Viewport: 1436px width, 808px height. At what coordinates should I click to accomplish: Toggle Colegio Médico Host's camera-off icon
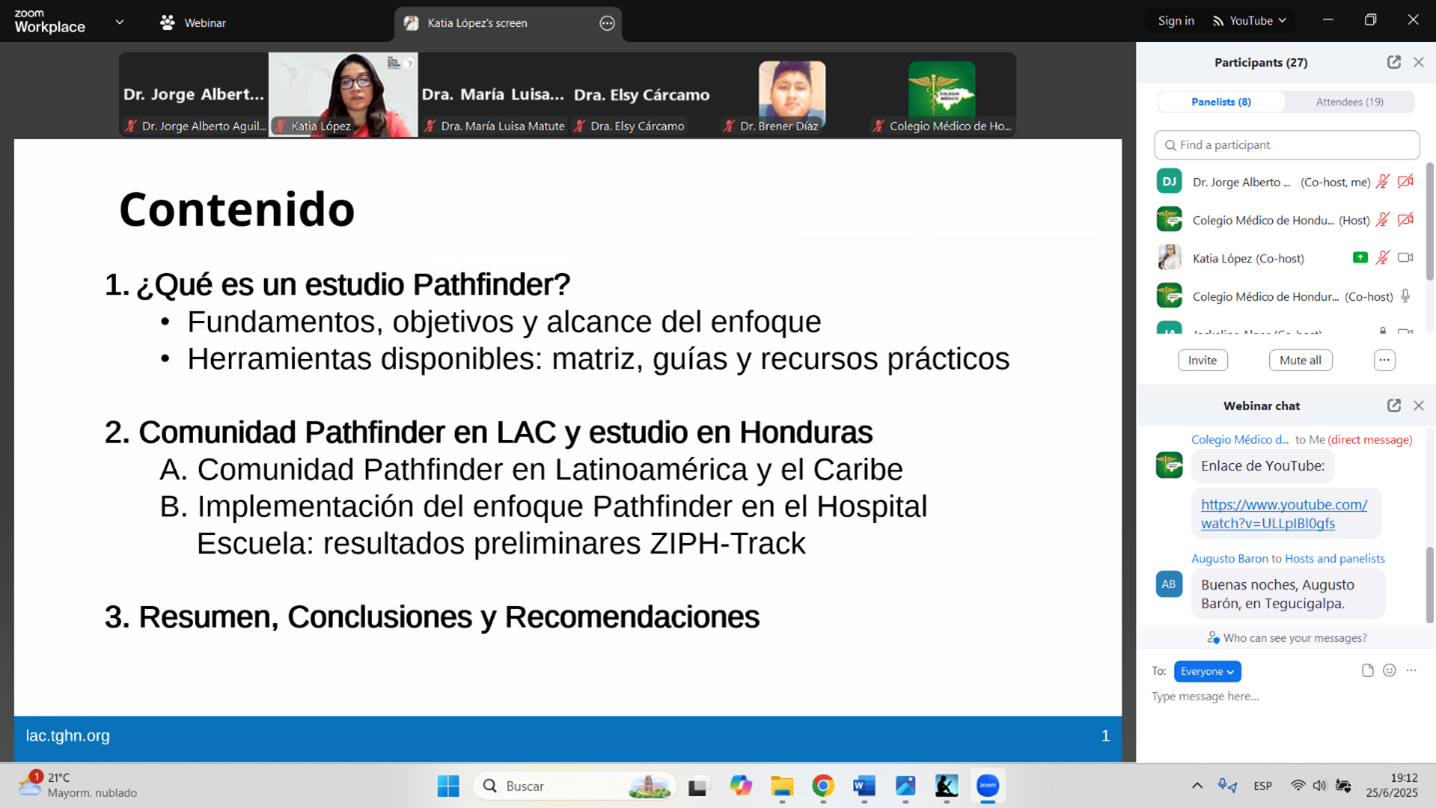(1405, 220)
